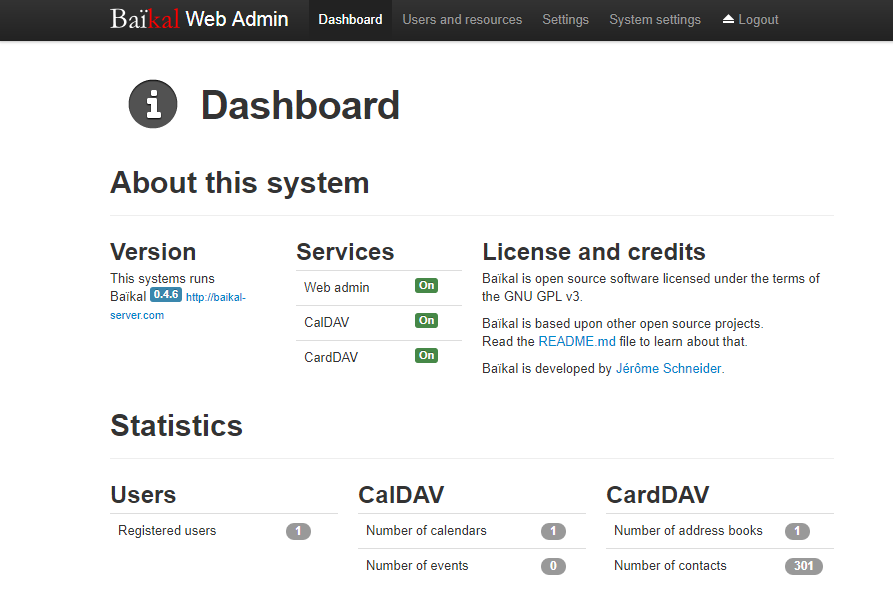Click the Baïkal Web Admin logo
The width and height of the screenshot is (893, 615).
click(199, 19)
